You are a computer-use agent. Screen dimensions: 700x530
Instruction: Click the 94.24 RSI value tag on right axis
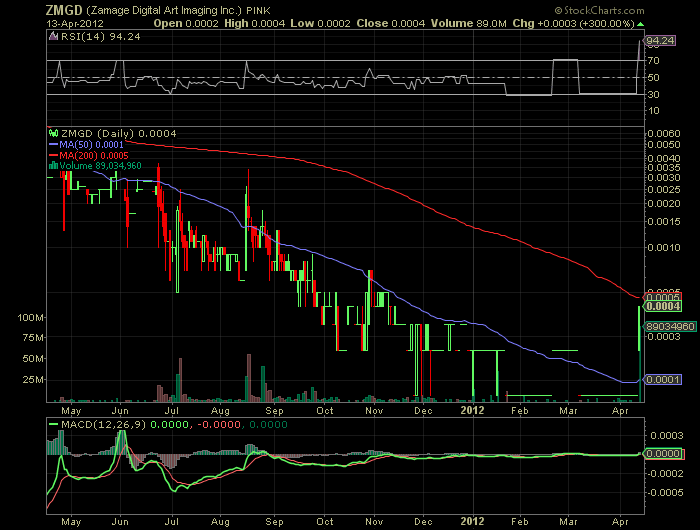pos(660,41)
